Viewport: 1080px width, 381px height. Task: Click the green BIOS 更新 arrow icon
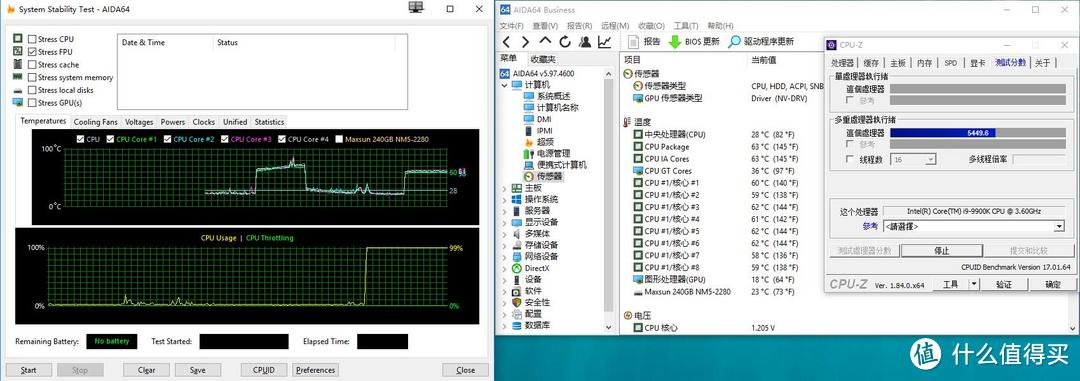675,42
